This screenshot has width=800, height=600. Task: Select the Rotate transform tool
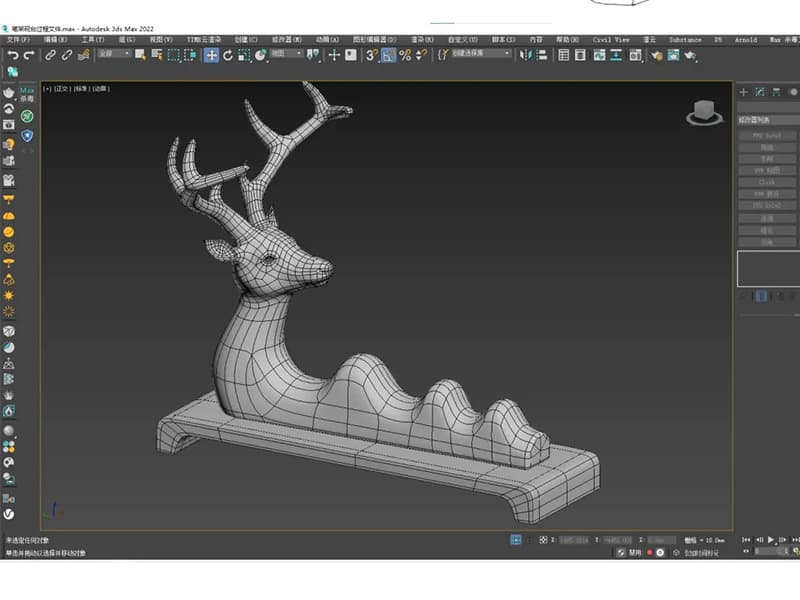[x=228, y=55]
